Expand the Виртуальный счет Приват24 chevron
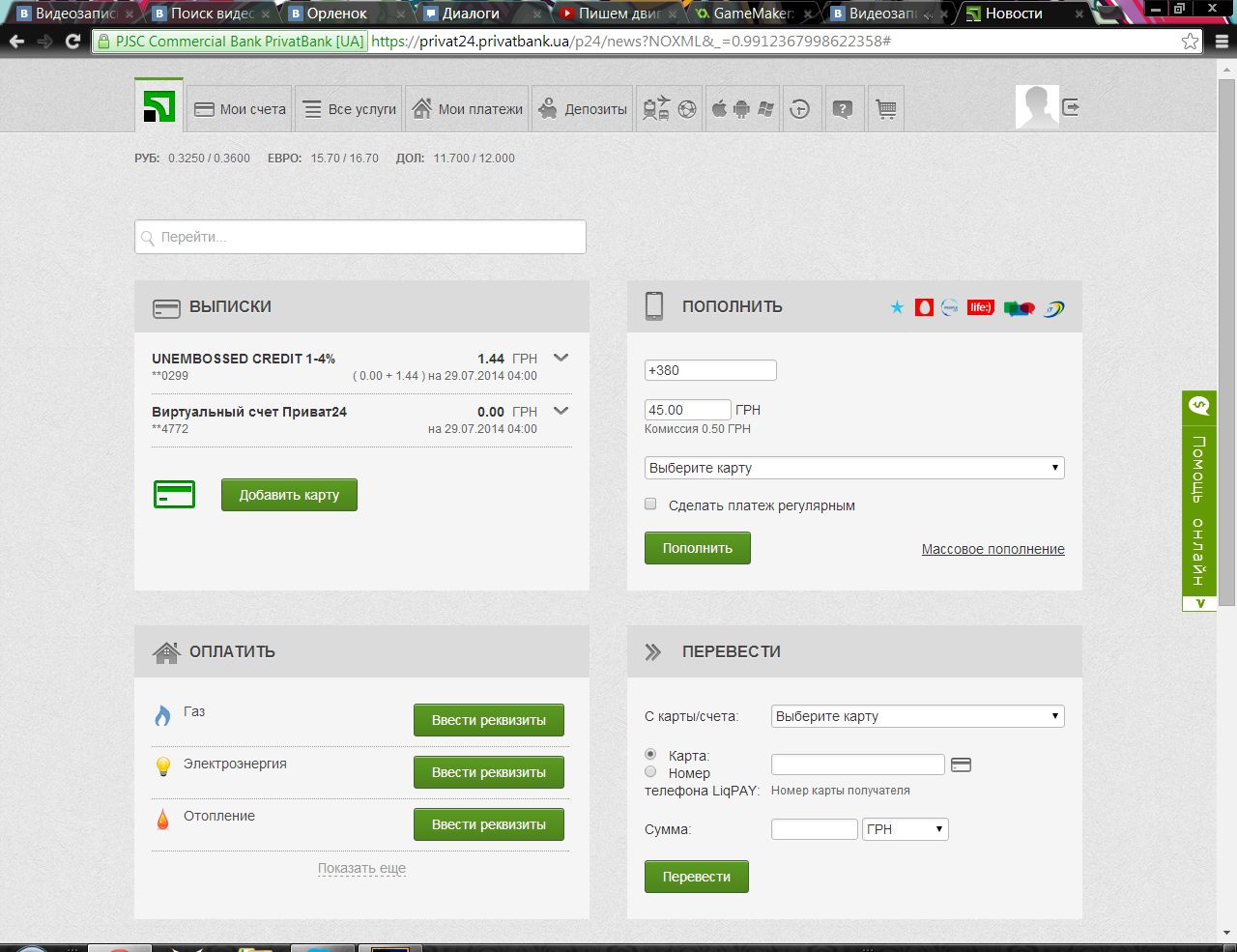This screenshot has width=1237, height=952. point(561,411)
